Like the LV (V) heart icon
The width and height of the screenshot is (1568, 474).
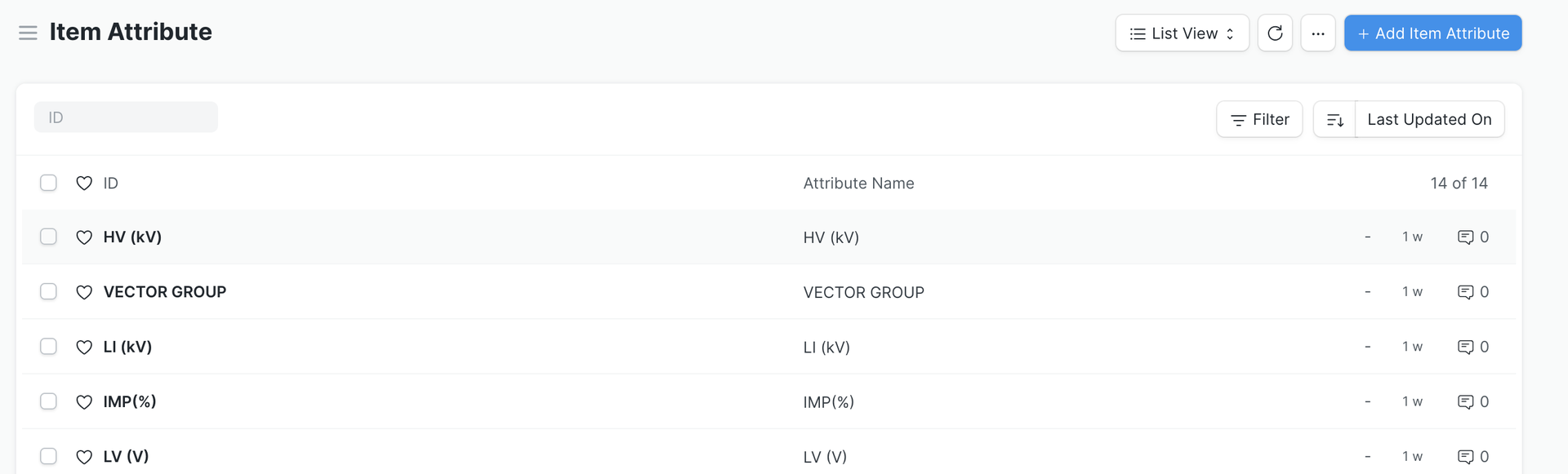84,457
